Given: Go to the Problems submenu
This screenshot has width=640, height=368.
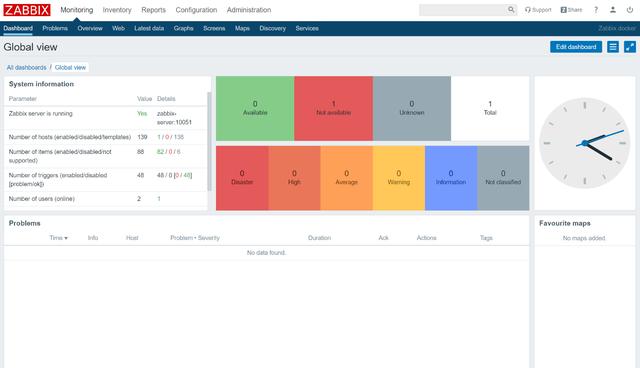Looking at the screenshot, I should click(55, 28).
